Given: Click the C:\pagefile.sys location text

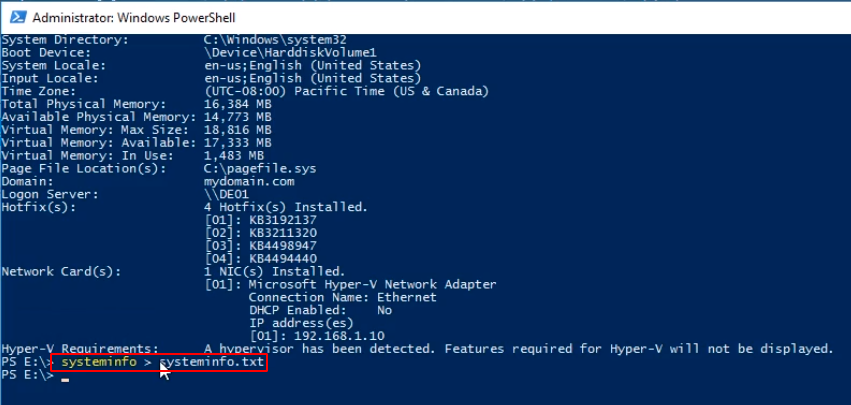Looking at the screenshot, I should click(260, 169).
